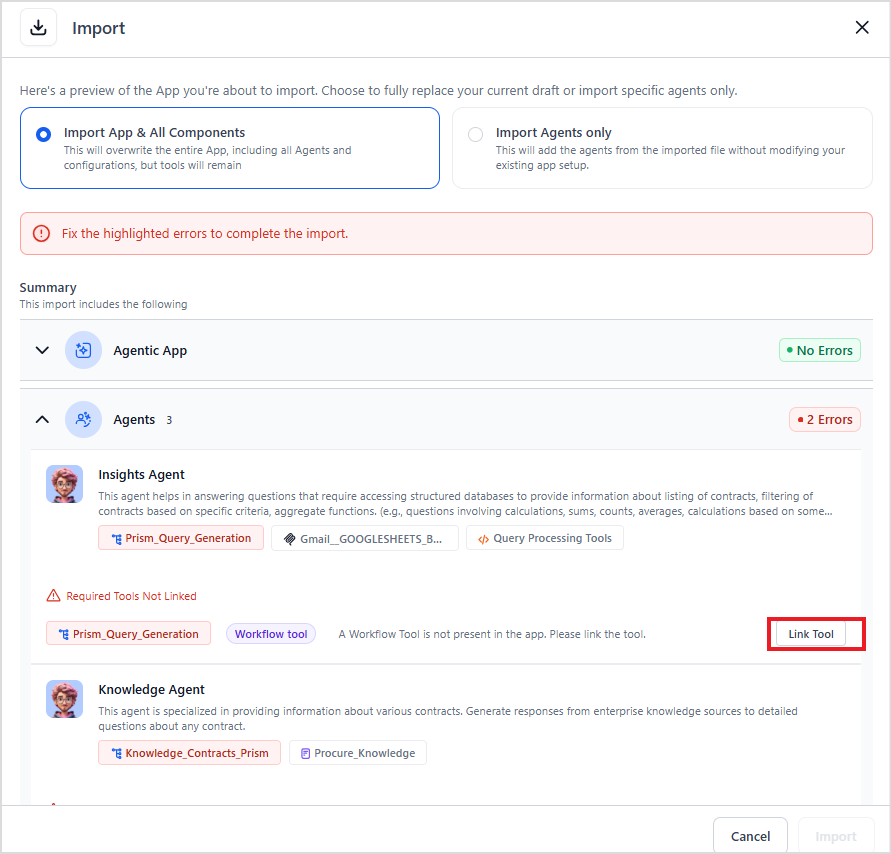
Task: Click the Workflow tool tag
Action: point(271,634)
